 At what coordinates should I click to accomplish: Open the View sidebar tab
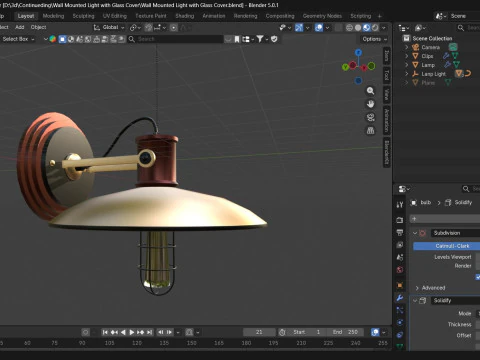[387, 95]
